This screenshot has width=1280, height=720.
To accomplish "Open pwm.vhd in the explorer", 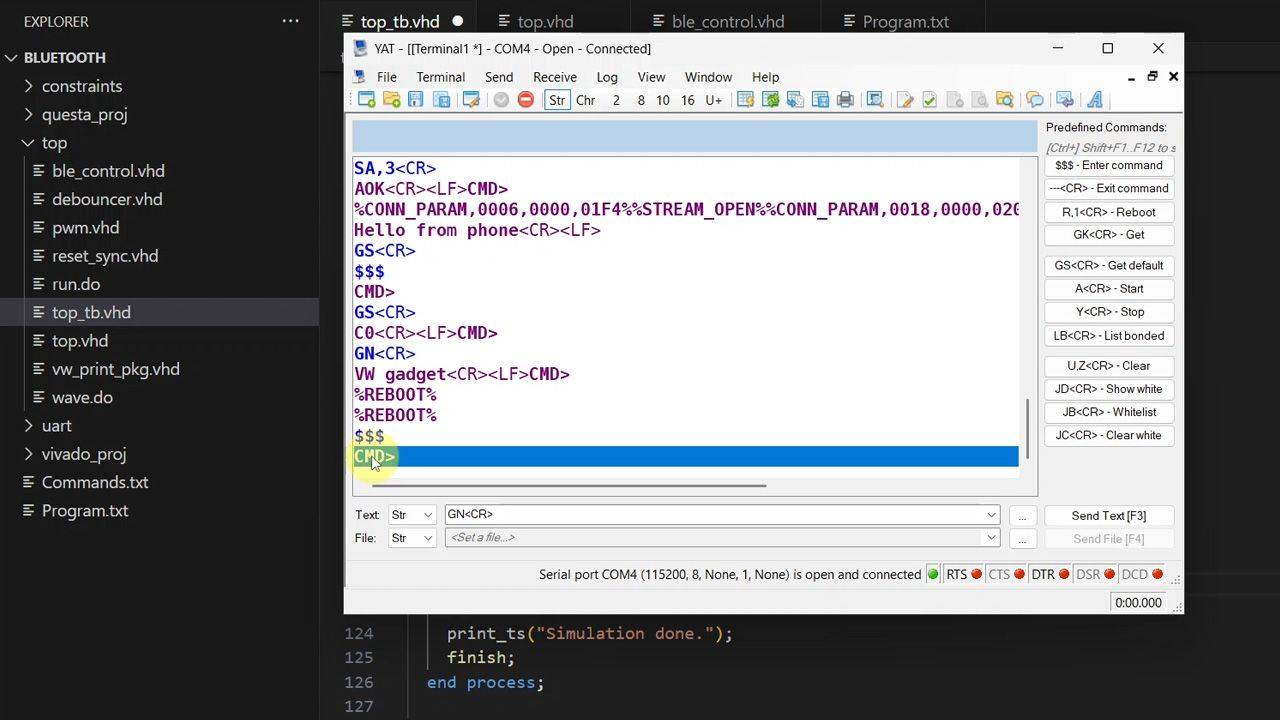I will [85, 228].
